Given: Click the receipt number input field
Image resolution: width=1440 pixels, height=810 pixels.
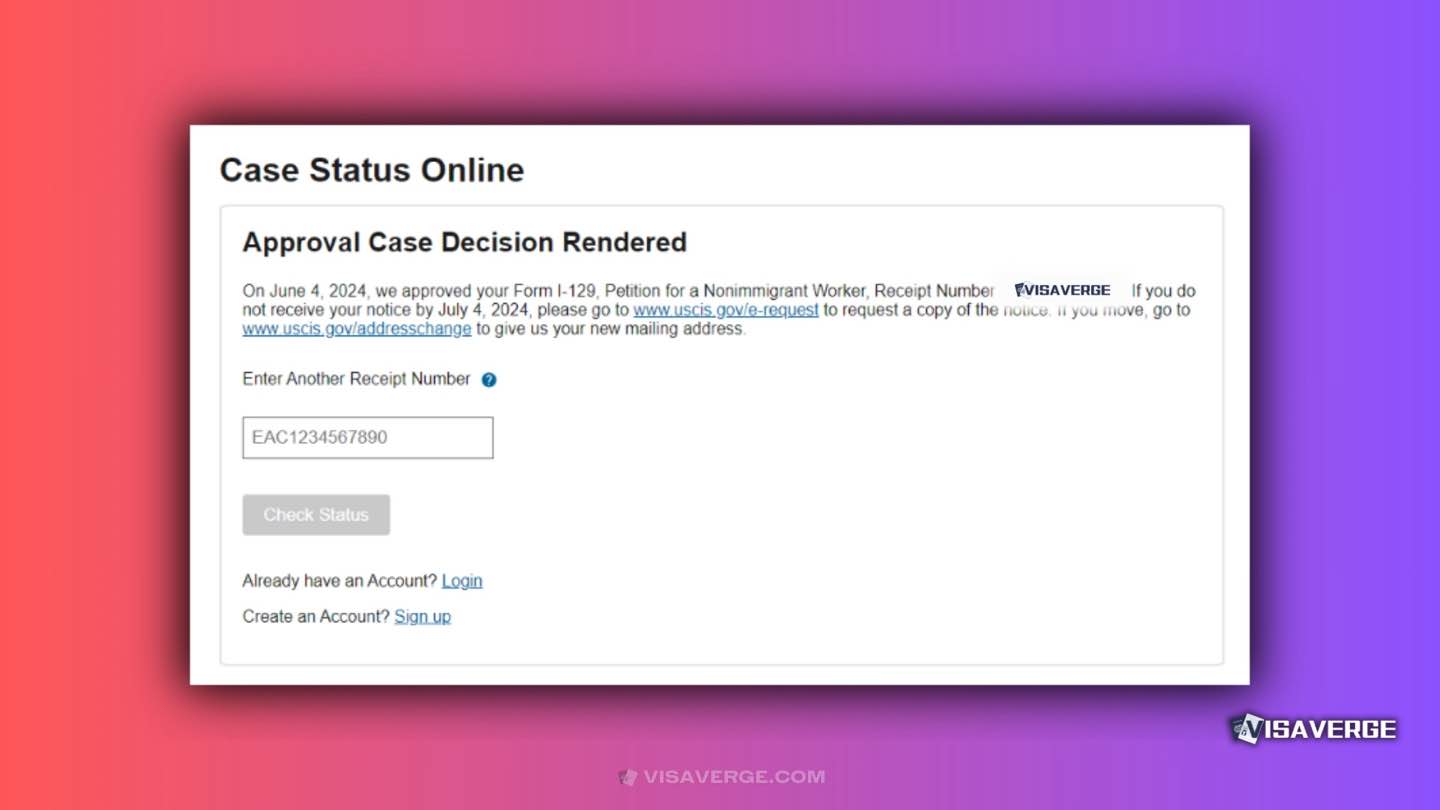Looking at the screenshot, I should [x=367, y=437].
